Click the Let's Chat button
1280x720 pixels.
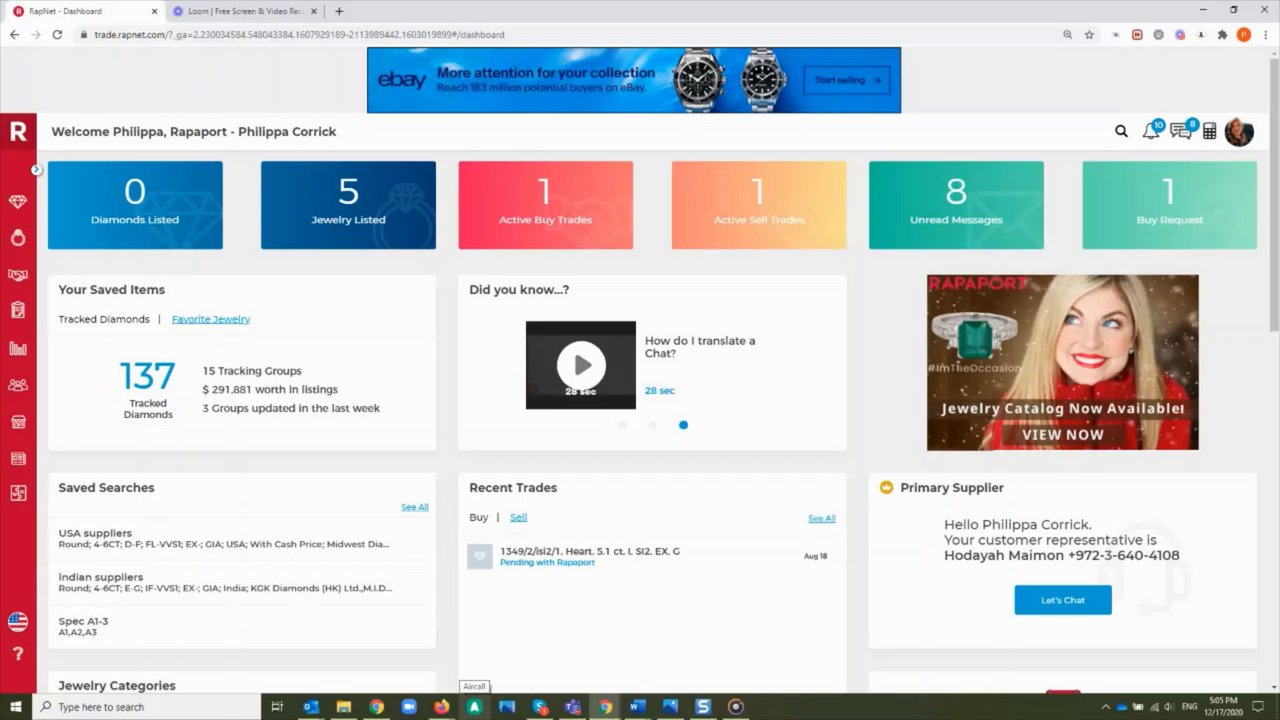click(x=1063, y=600)
